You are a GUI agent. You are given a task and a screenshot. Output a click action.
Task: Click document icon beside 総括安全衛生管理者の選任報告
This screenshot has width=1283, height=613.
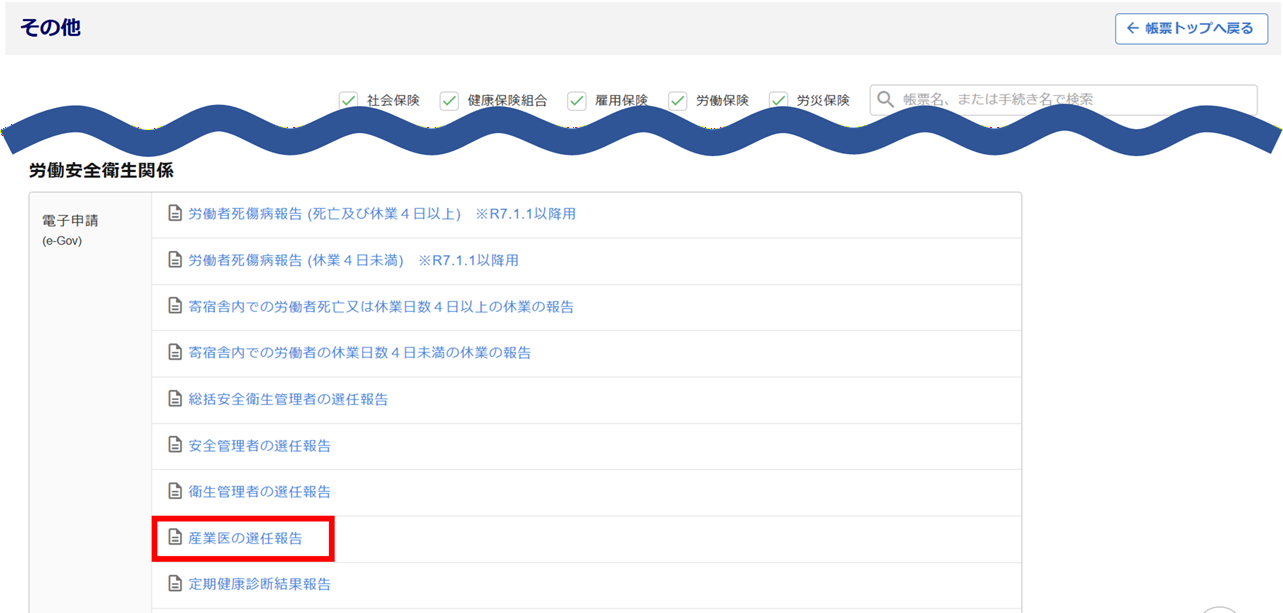point(175,399)
